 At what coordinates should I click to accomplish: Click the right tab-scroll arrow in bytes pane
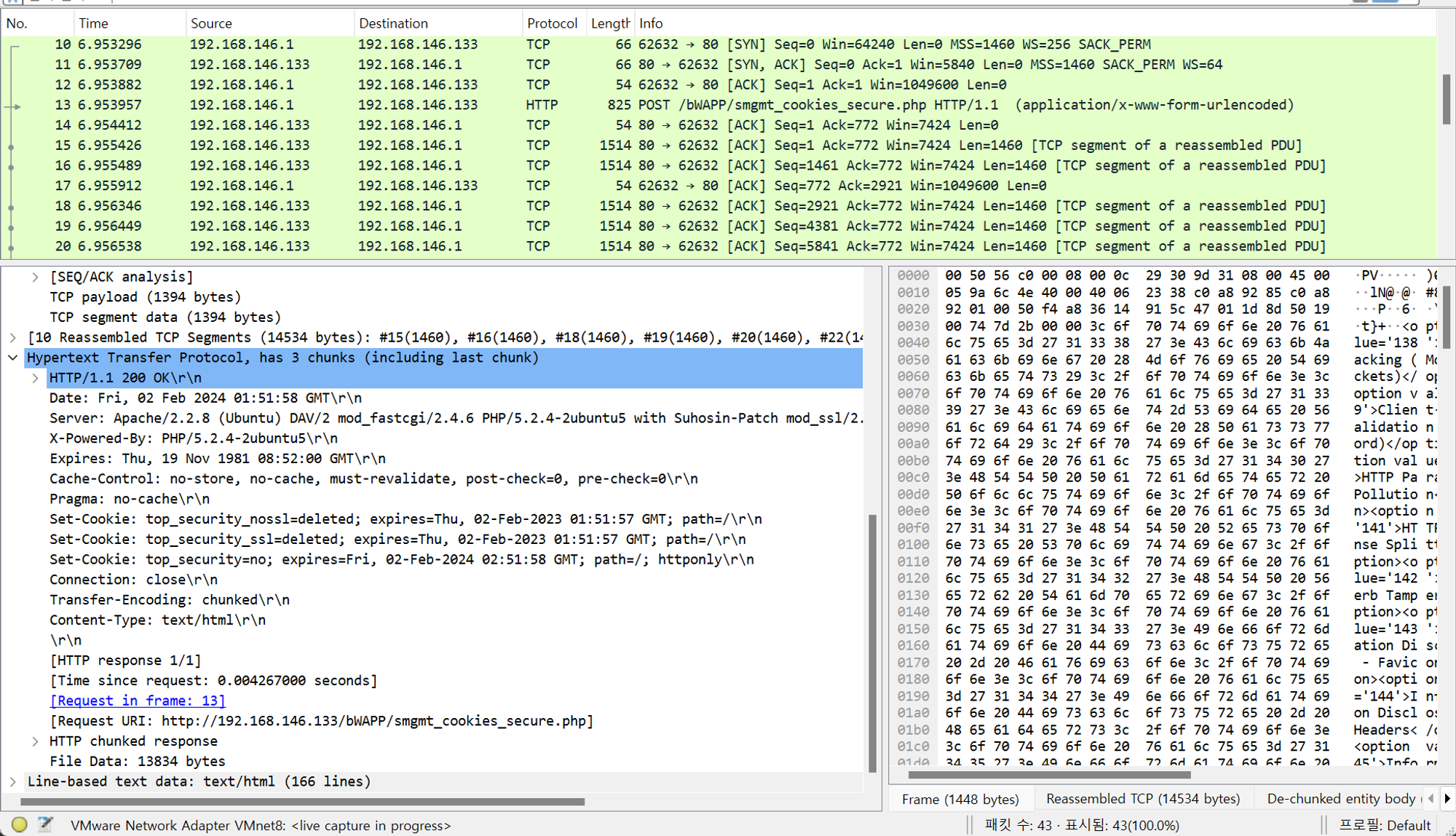(1447, 799)
